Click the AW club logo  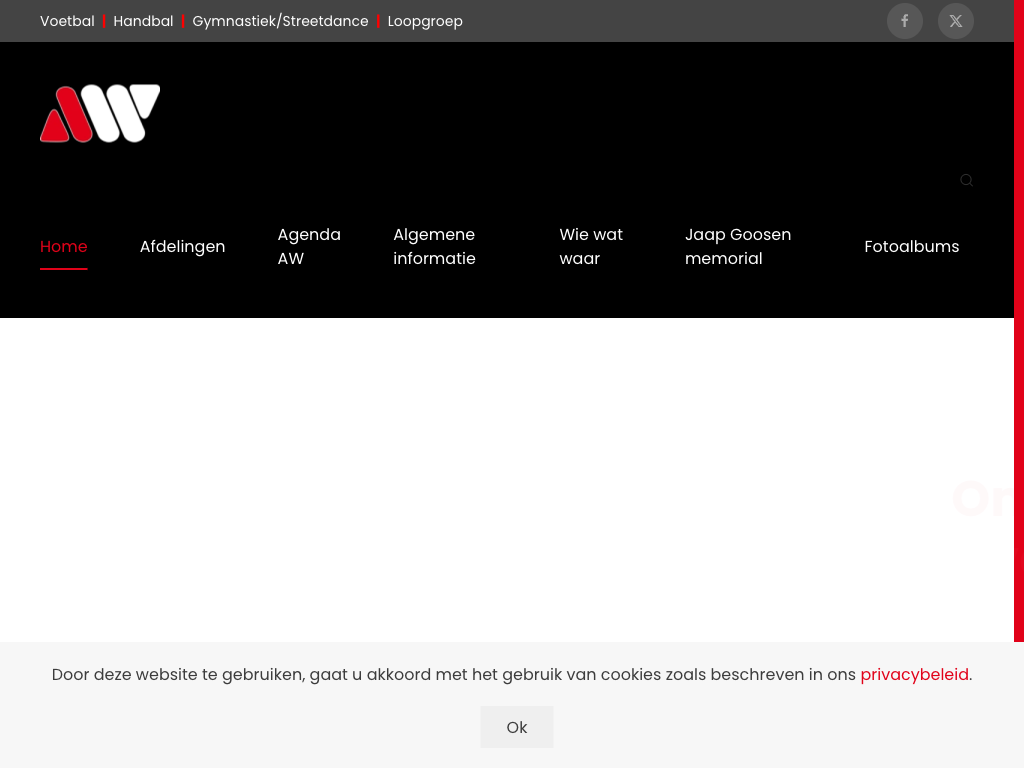[x=100, y=113]
